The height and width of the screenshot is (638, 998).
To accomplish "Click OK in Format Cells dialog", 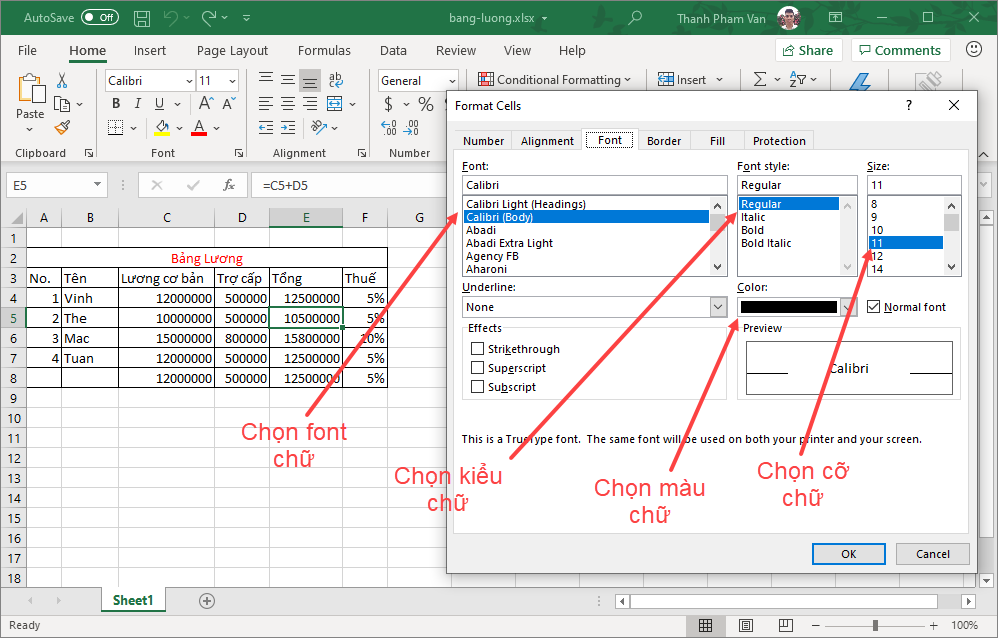I will [848, 554].
